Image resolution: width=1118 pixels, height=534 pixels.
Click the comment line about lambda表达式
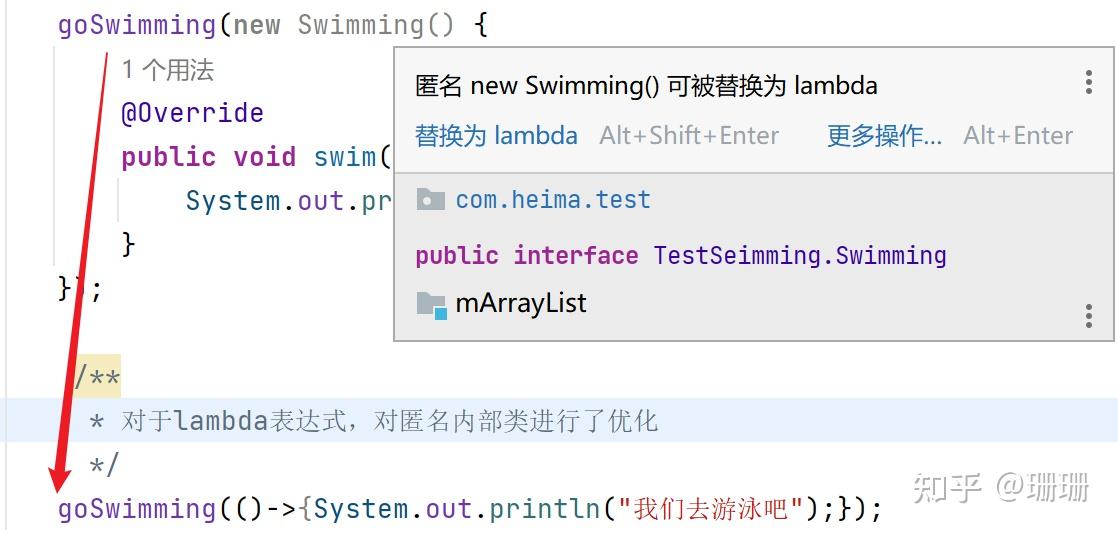[390, 421]
